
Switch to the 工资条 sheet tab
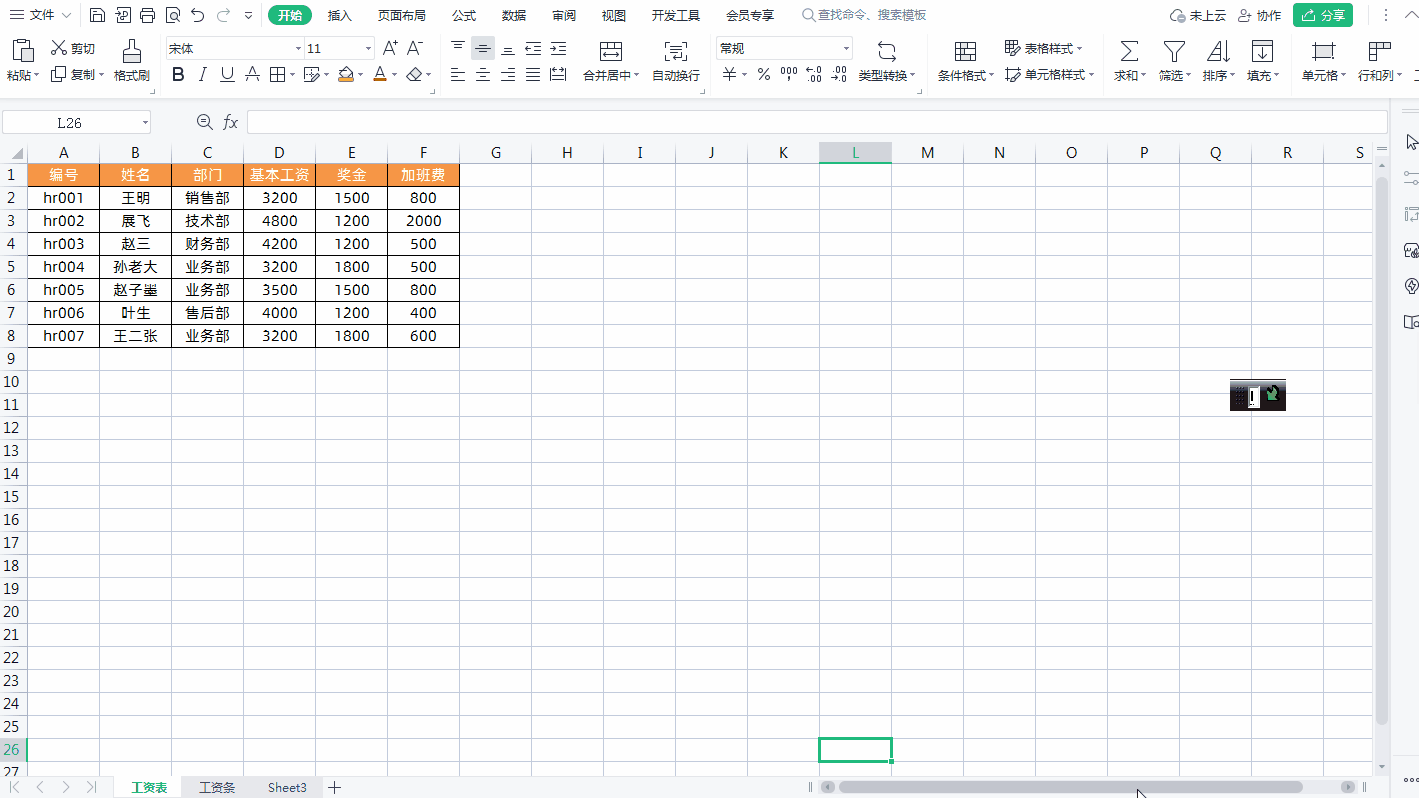217,787
